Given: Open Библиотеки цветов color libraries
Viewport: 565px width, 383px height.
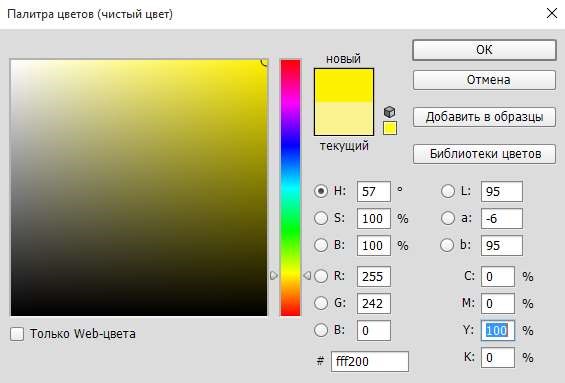Looking at the screenshot, I should tap(484, 154).
